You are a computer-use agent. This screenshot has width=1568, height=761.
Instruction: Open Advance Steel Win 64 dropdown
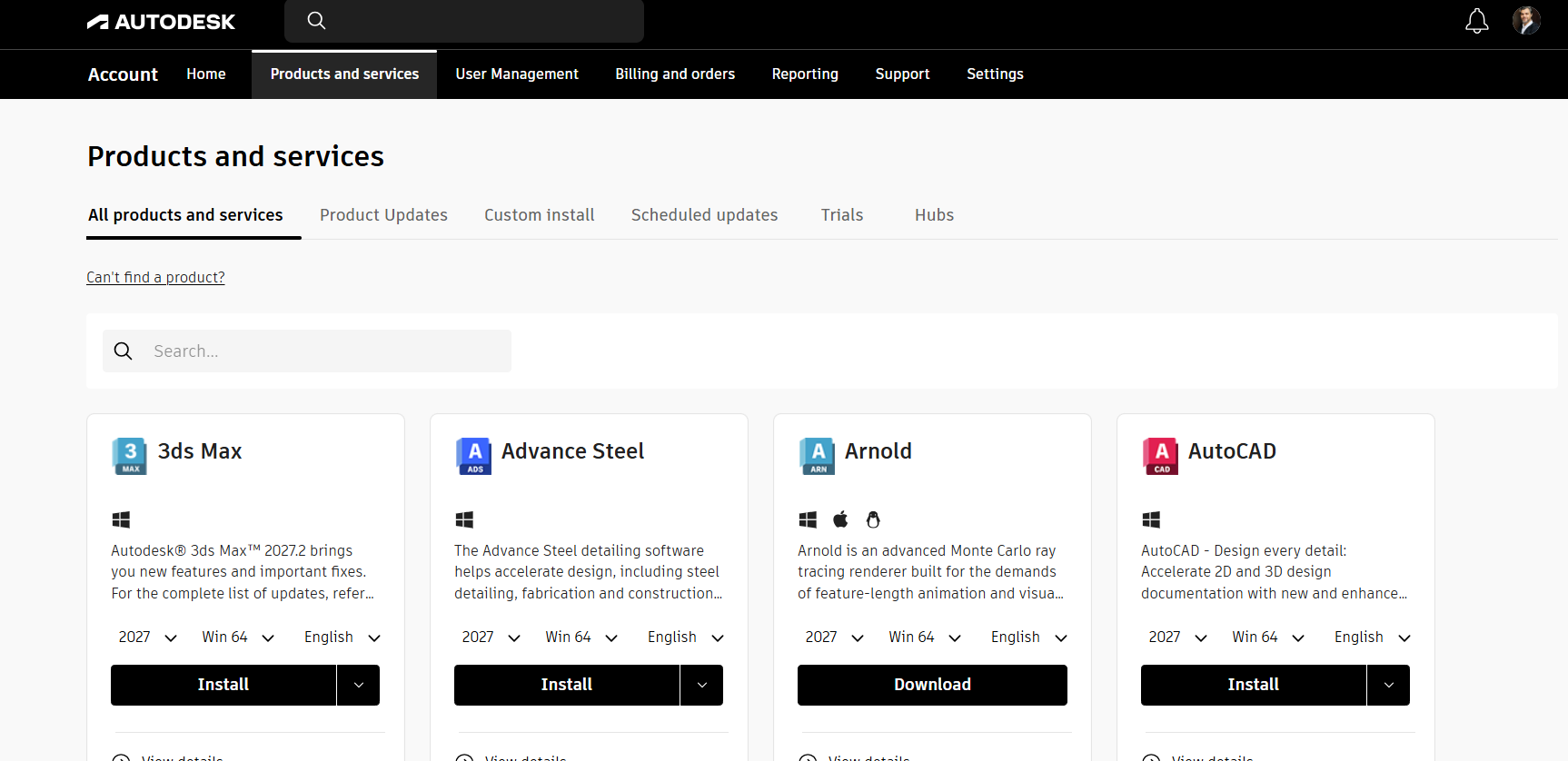581,637
